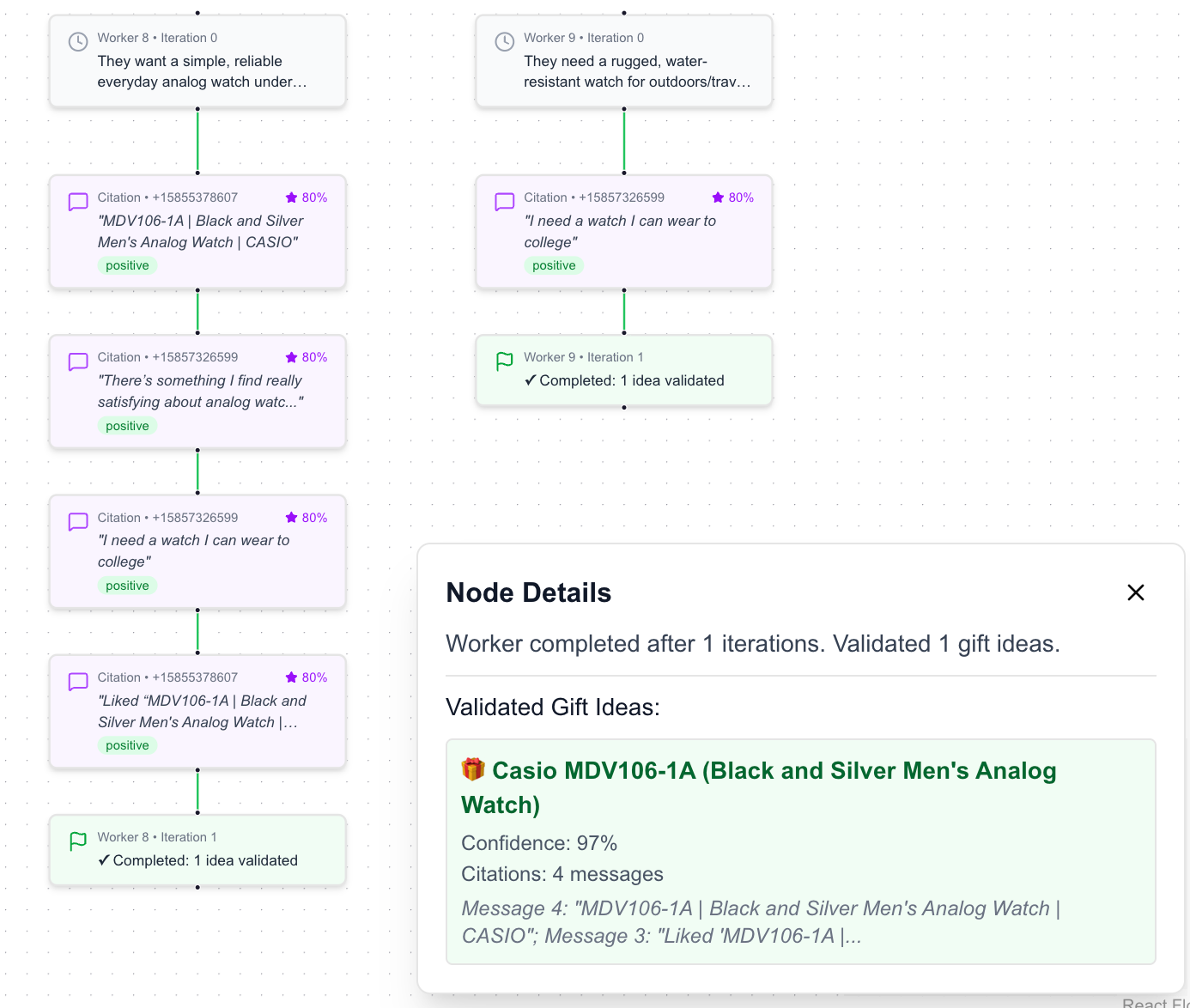The width and height of the screenshot is (1190, 1008).
Task: Click the gift icon beside Casio MDV106-1A
Action: click(x=473, y=769)
